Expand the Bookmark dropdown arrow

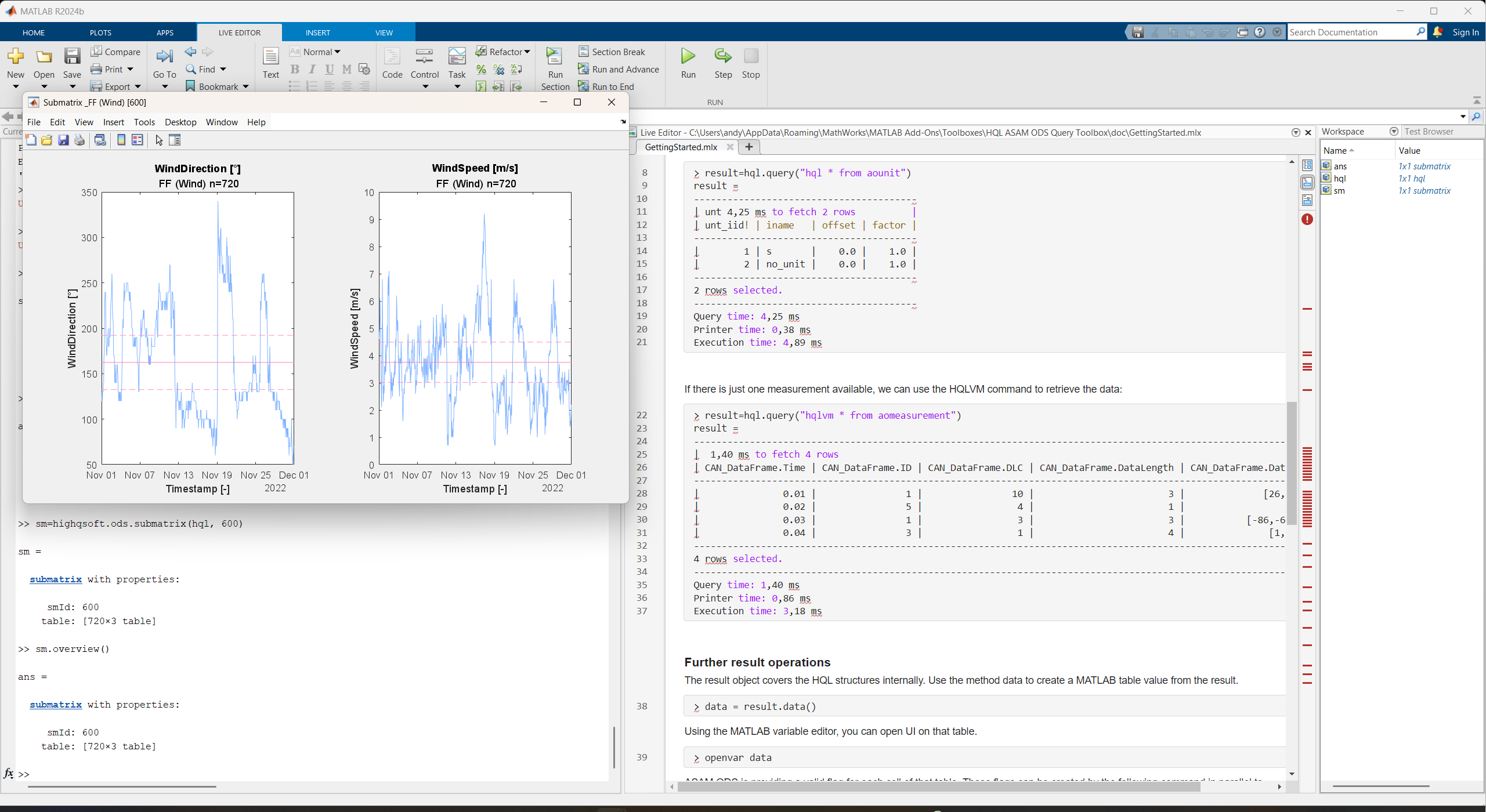tap(245, 86)
